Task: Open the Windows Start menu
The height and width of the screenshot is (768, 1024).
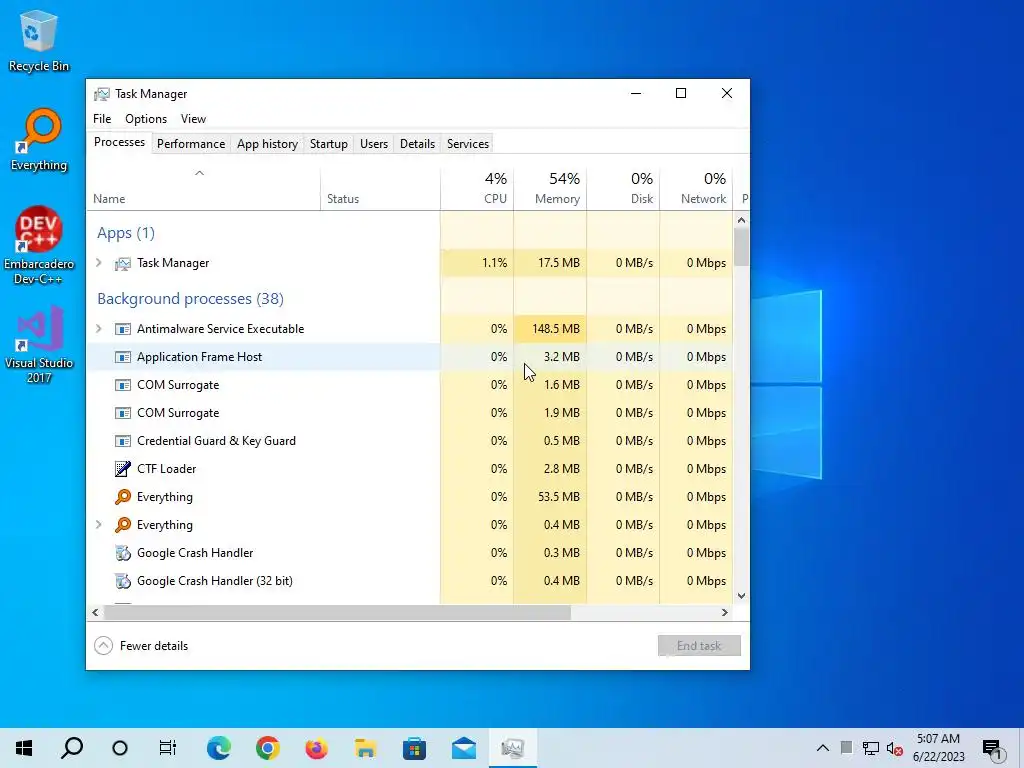Action: coord(24,748)
